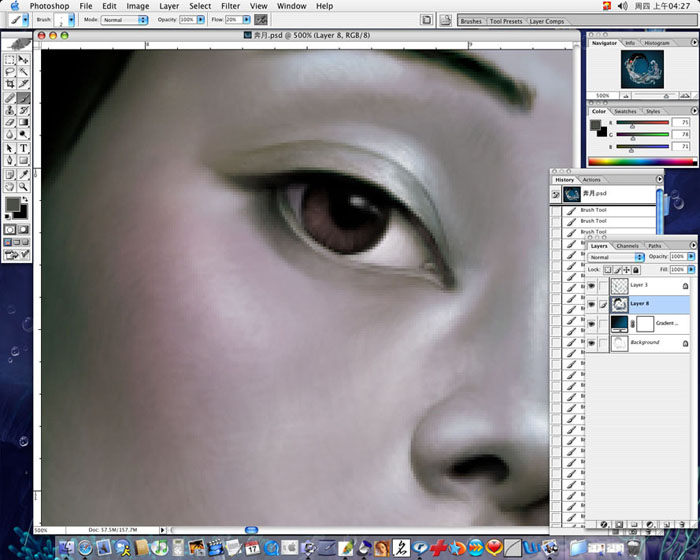Hide the Gradient layer eye
700x560 pixels.
(591, 324)
